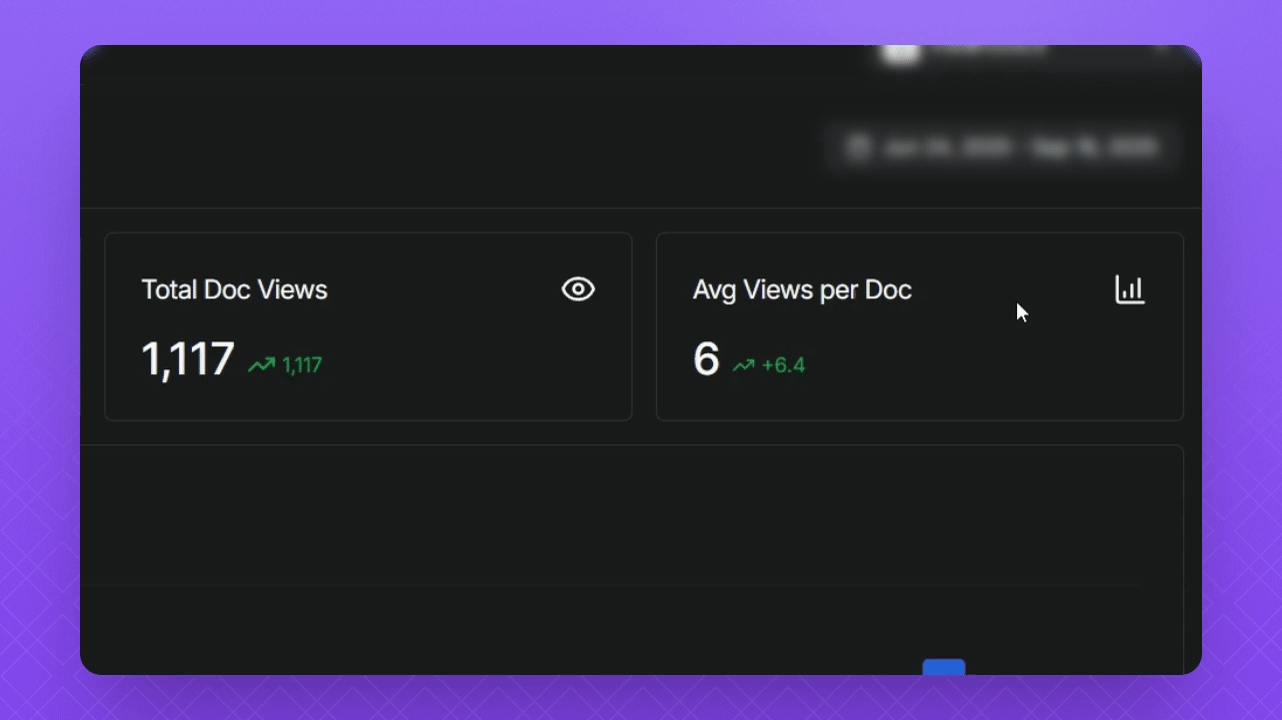This screenshot has height=720, width=1282.
Task: Select the large white 1,117 total value
Action: (188, 359)
